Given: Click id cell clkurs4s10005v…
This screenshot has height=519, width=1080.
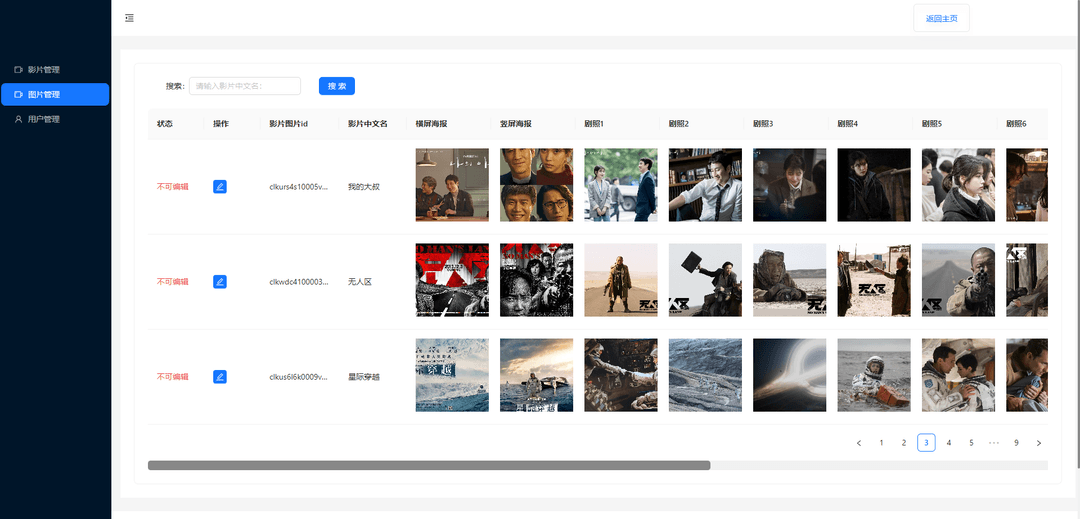Looking at the screenshot, I should point(299,187).
